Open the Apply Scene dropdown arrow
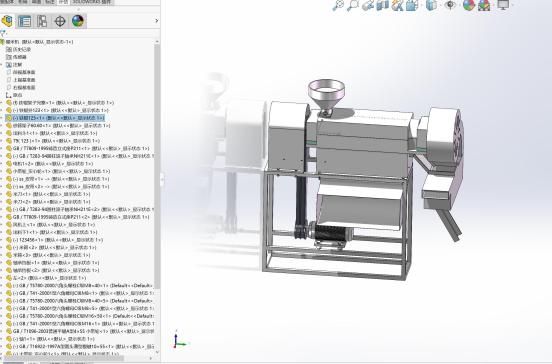The height and width of the screenshot is (364, 552). pyautogui.click(x=493, y=5)
